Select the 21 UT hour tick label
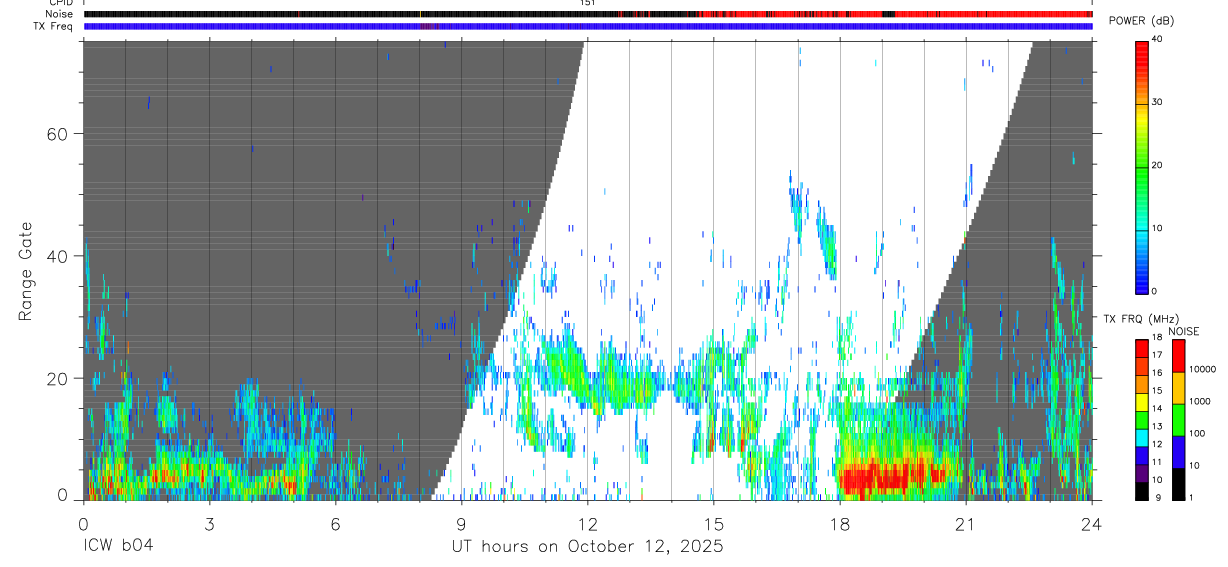The height and width of the screenshot is (567, 1228). pyautogui.click(x=965, y=523)
